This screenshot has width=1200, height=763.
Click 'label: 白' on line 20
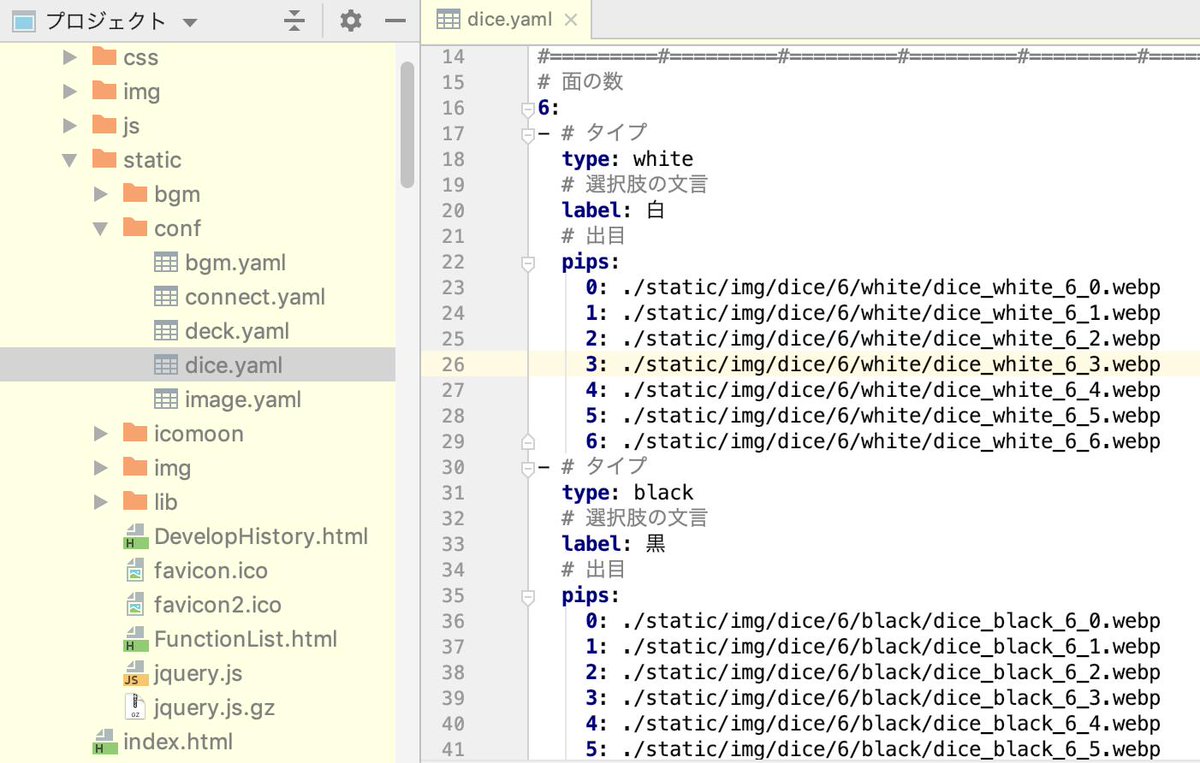pos(613,210)
